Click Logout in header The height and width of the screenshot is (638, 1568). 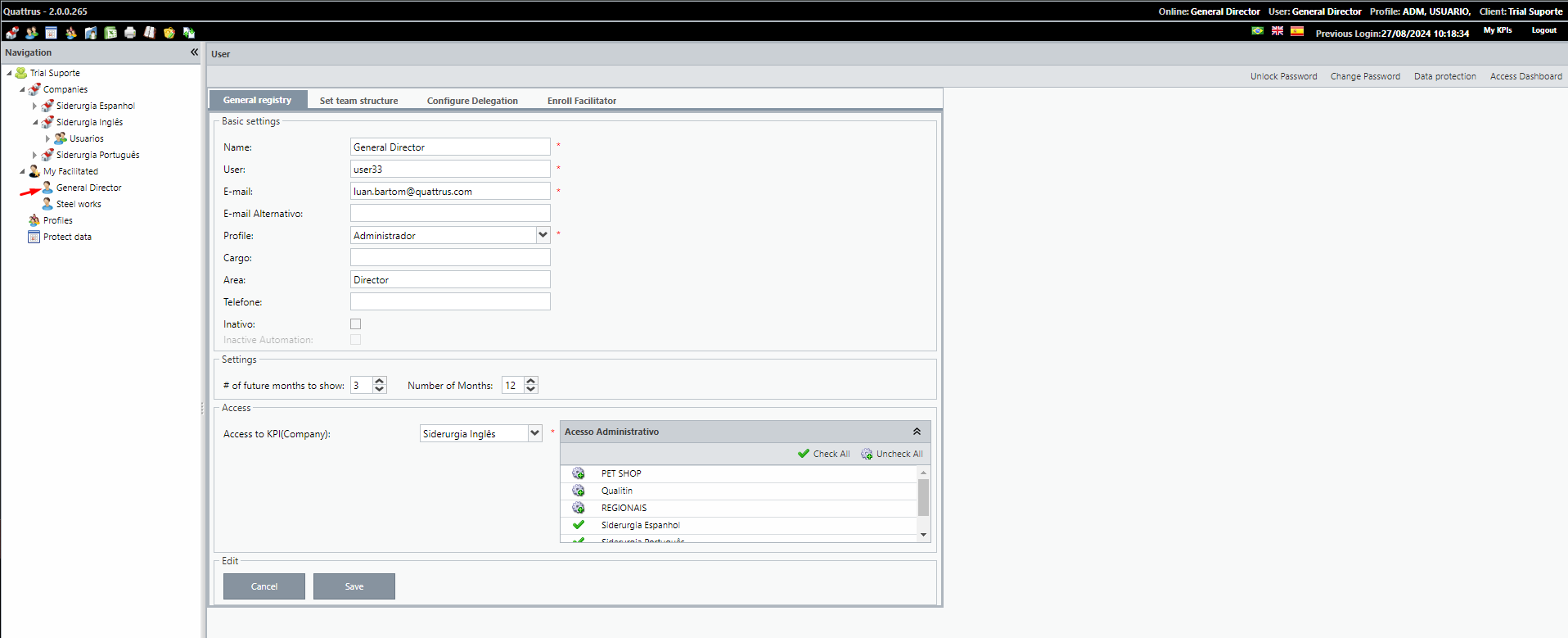(1544, 30)
